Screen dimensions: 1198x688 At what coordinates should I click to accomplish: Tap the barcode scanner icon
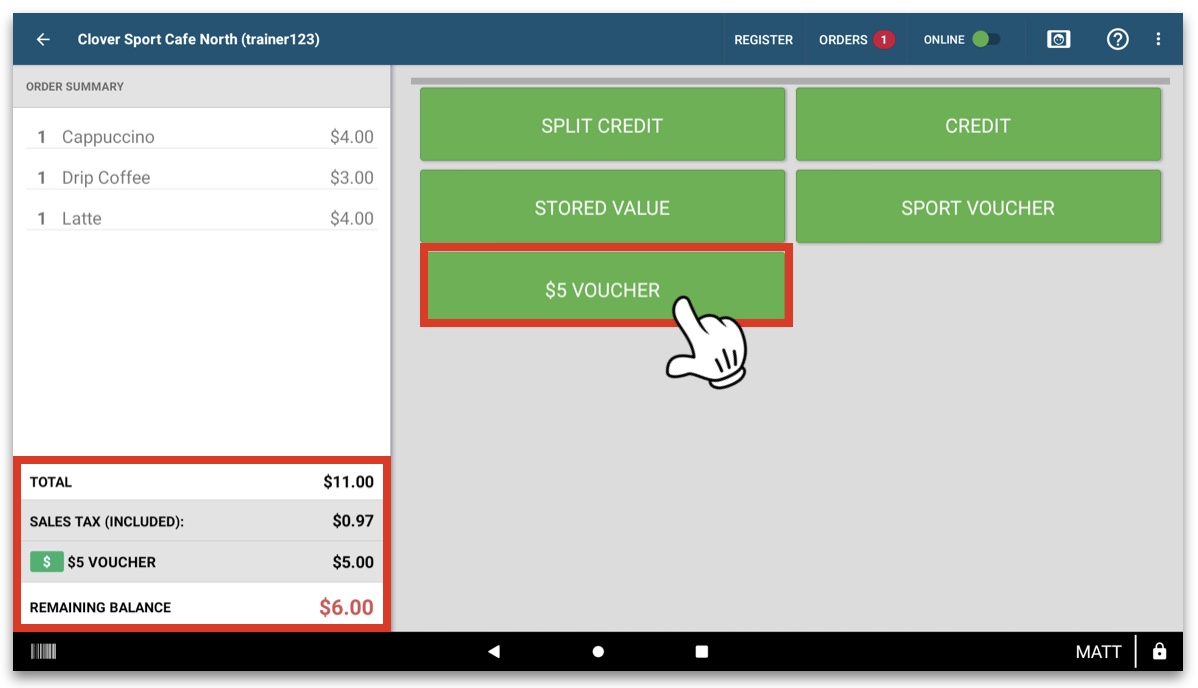coord(44,651)
